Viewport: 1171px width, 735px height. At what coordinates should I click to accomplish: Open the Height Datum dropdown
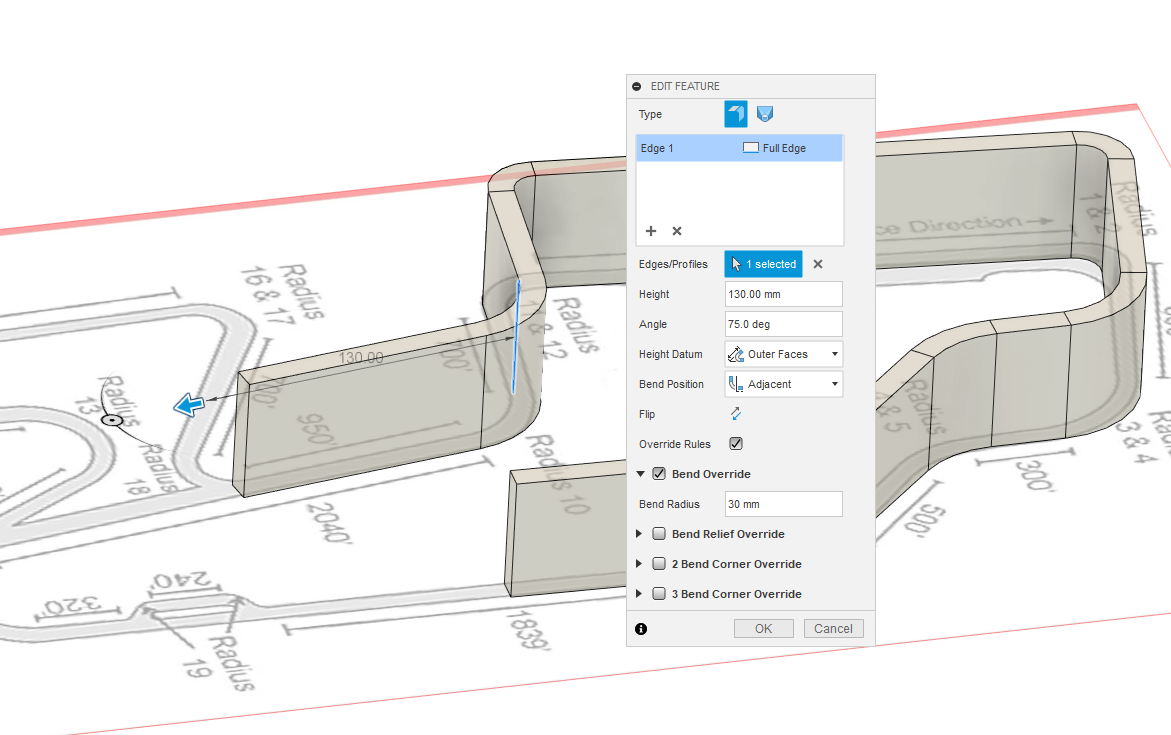click(835, 353)
